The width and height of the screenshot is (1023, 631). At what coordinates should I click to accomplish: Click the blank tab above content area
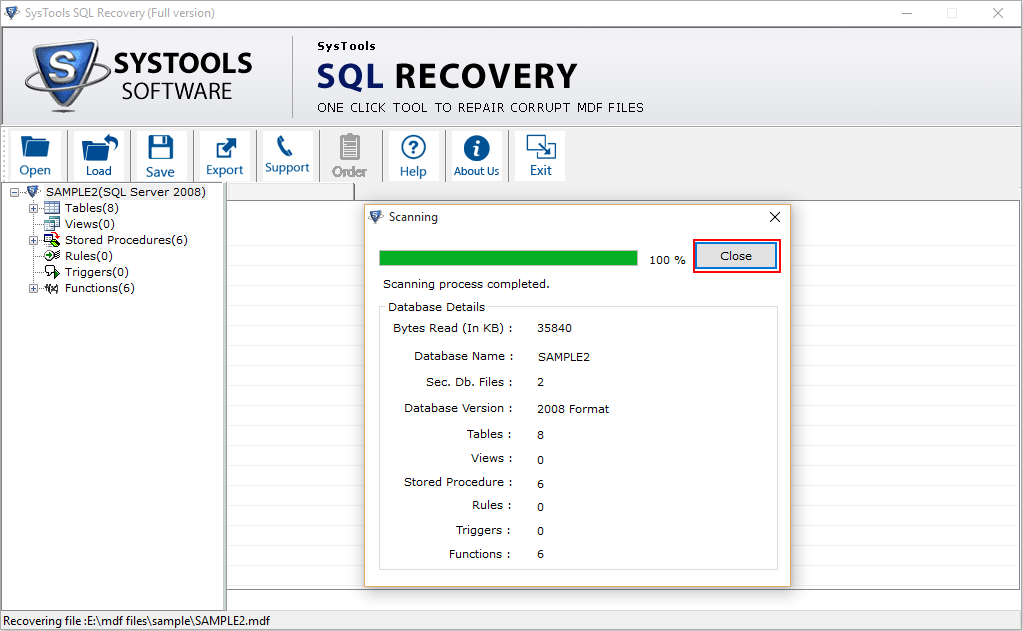(290, 191)
